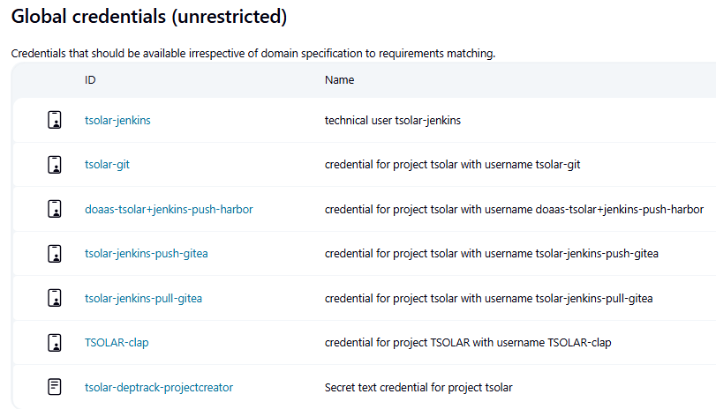This screenshot has width=716, height=409.
Task: Click the icon beside tsolar-jenkins-pull-gitea
Action: click(55, 298)
